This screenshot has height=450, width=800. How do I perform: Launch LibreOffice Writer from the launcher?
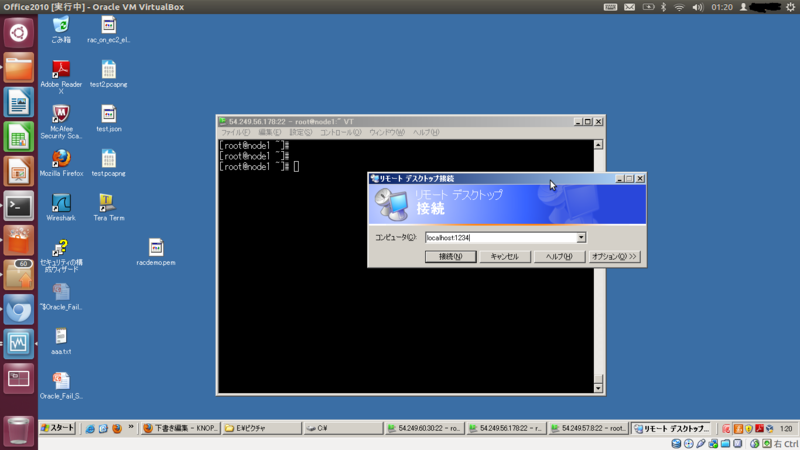tap(18, 102)
